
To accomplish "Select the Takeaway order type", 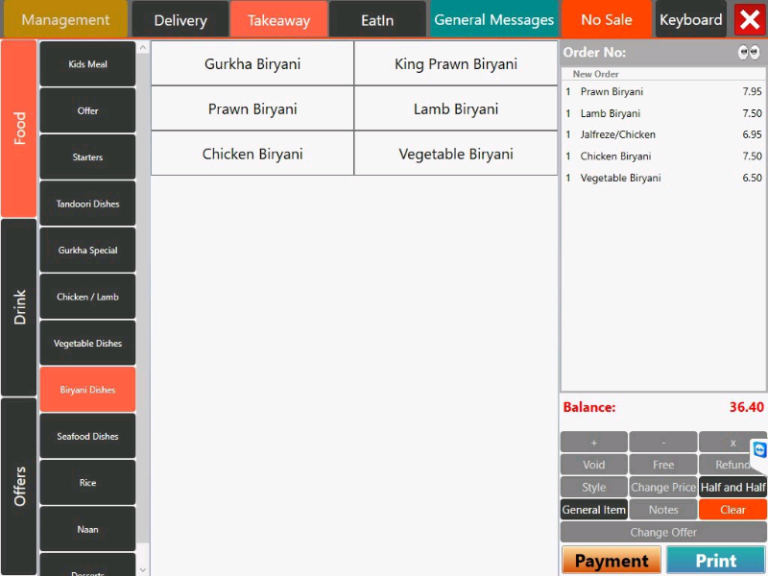I will pyautogui.click(x=278, y=20).
